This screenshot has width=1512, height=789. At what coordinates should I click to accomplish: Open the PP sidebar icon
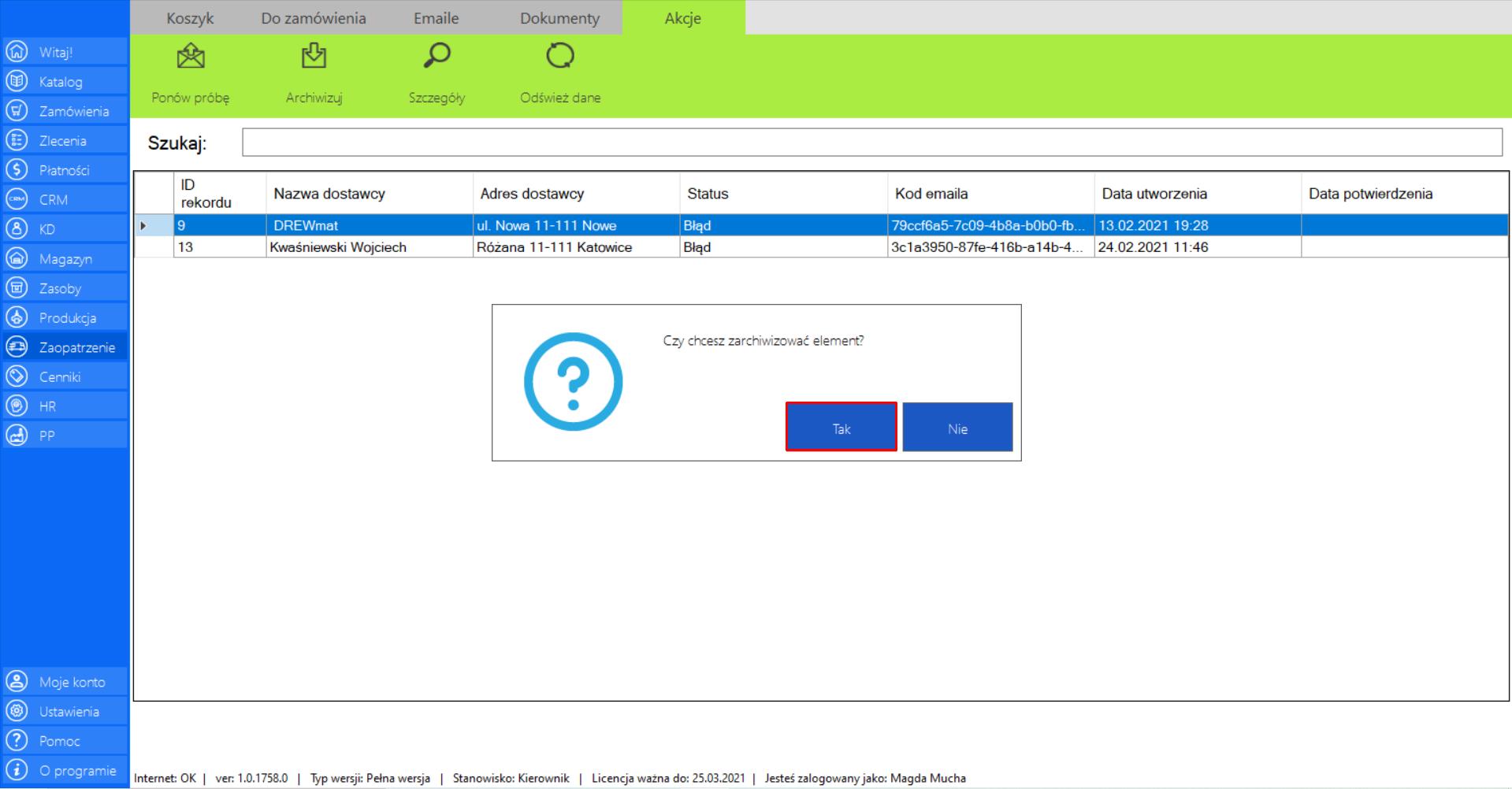coord(16,435)
